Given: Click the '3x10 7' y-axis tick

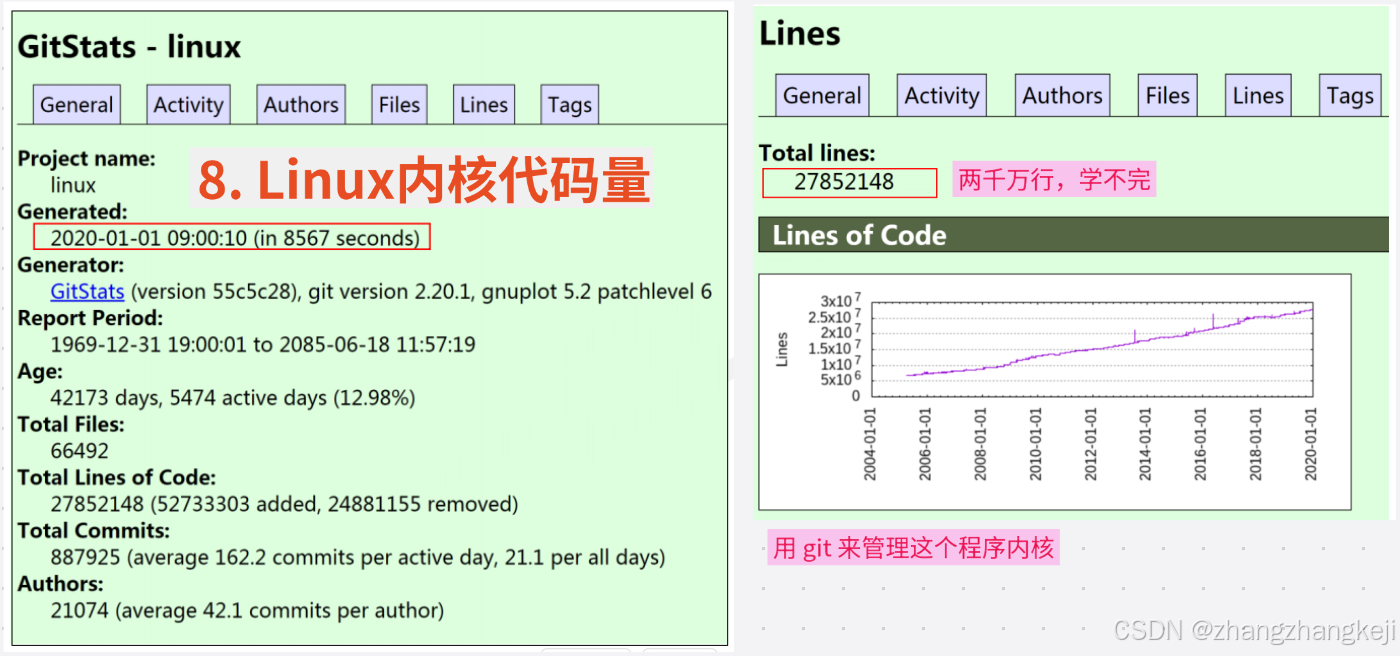Looking at the screenshot, I should coord(841,301).
